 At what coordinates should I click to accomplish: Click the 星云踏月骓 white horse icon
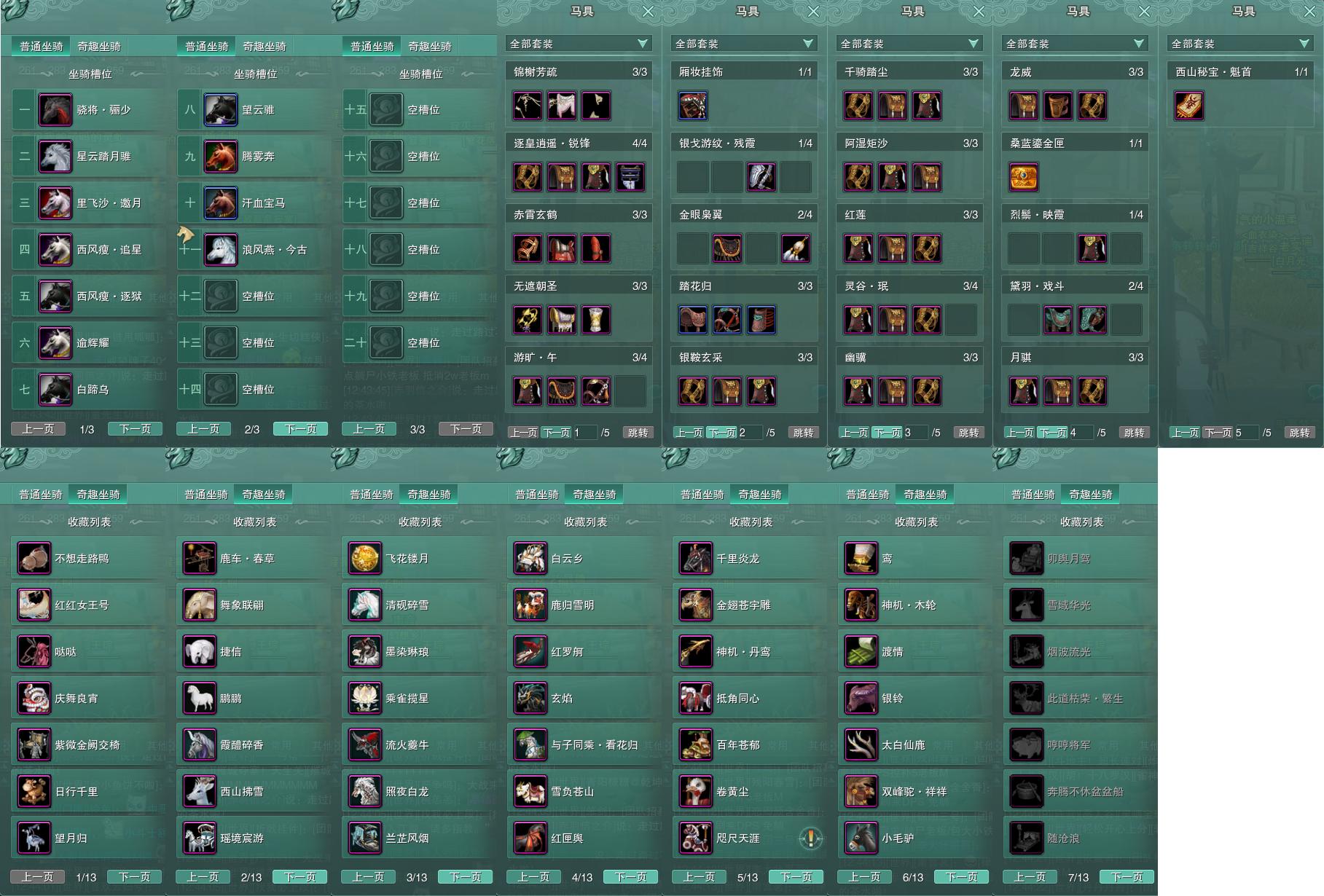55,156
